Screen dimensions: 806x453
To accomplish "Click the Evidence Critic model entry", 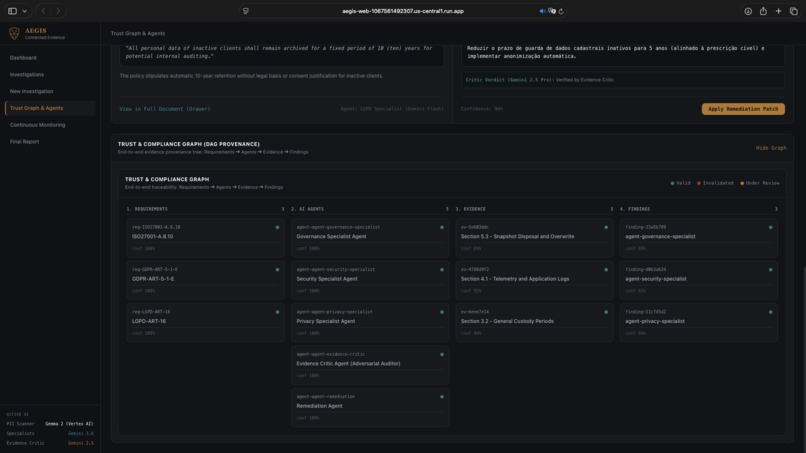I will [50, 443].
